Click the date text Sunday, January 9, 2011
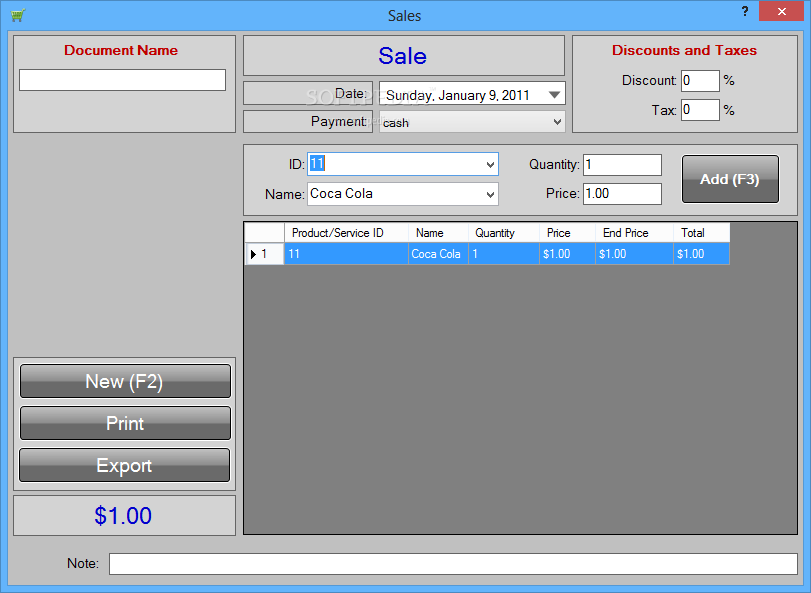Screen dimensions: 811x593 [x=458, y=96]
